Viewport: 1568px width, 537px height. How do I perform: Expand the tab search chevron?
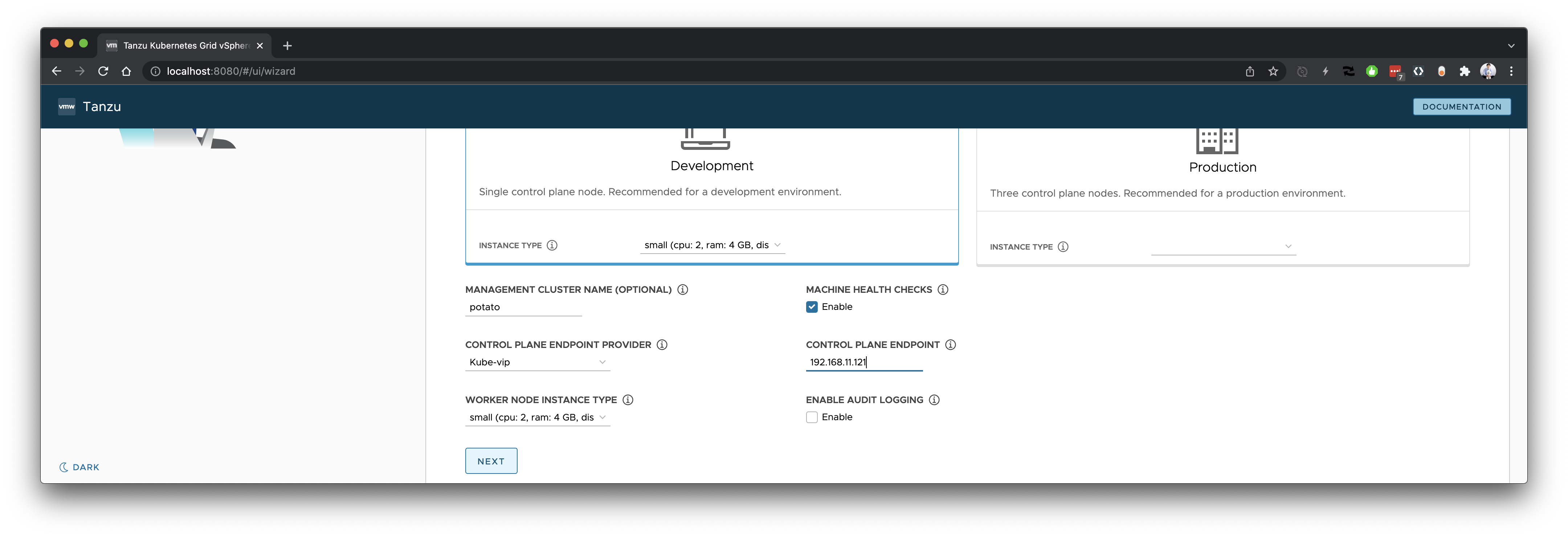tap(1511, 46)
